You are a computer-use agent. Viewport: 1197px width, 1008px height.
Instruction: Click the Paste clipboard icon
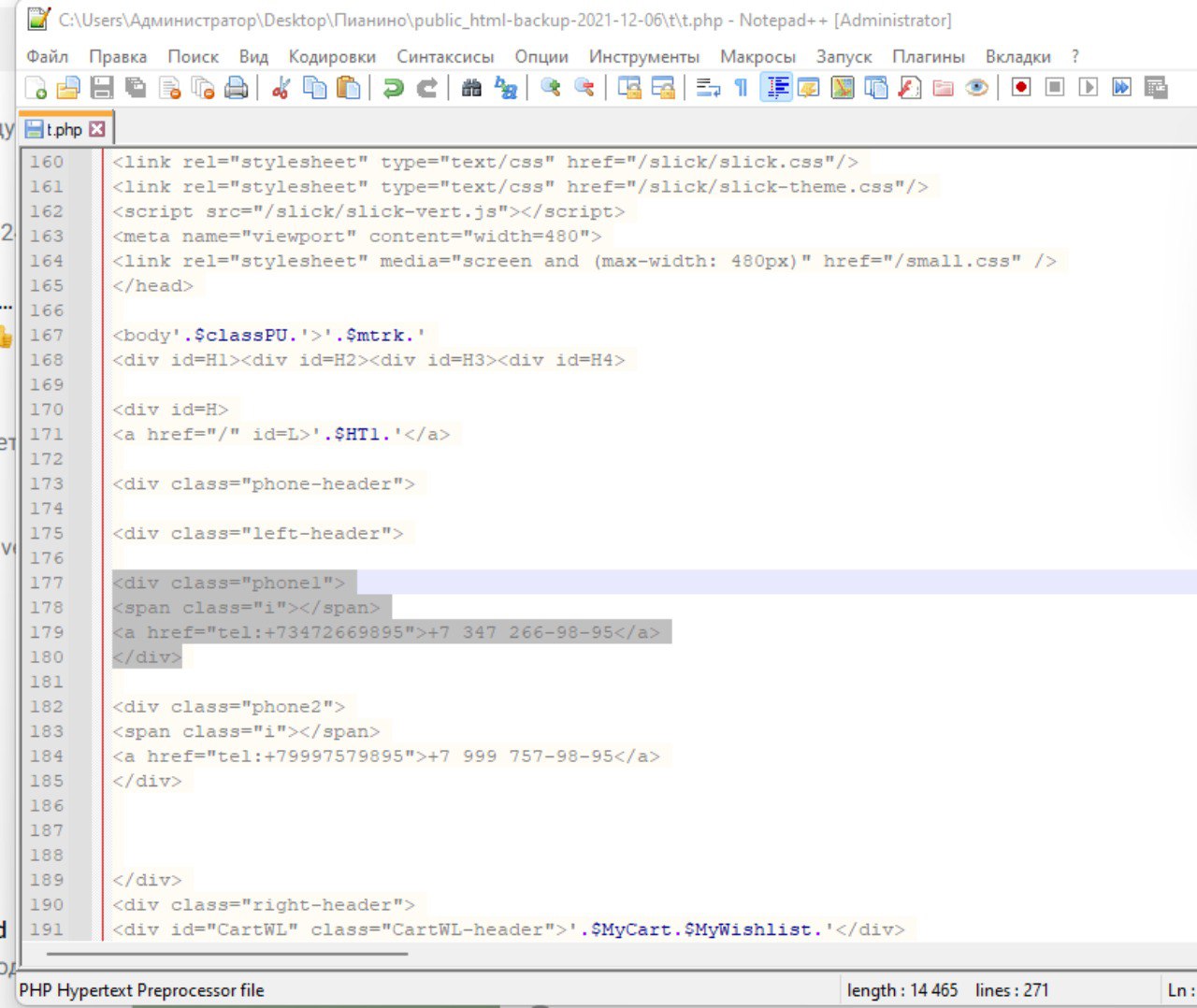pyautogui.click(x=348, y=88)
